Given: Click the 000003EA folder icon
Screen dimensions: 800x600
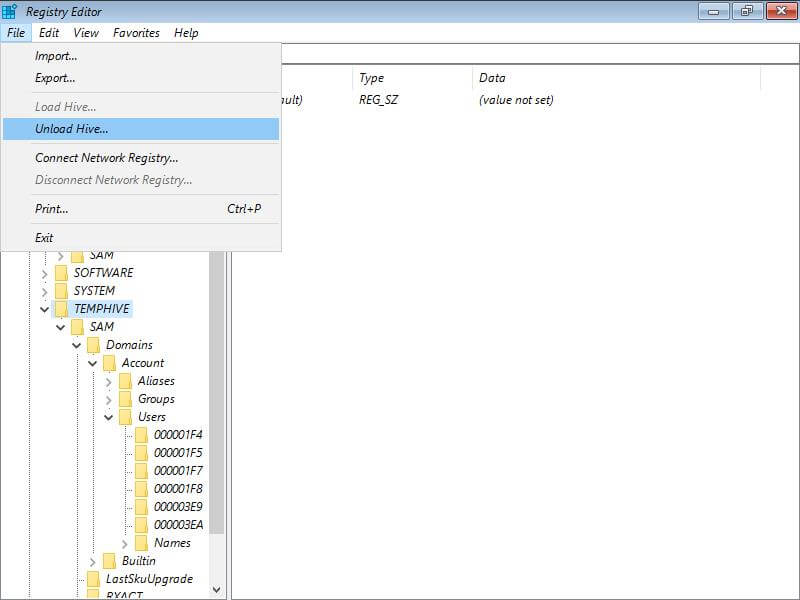Looking at the screenshot, I should (141, 525).
